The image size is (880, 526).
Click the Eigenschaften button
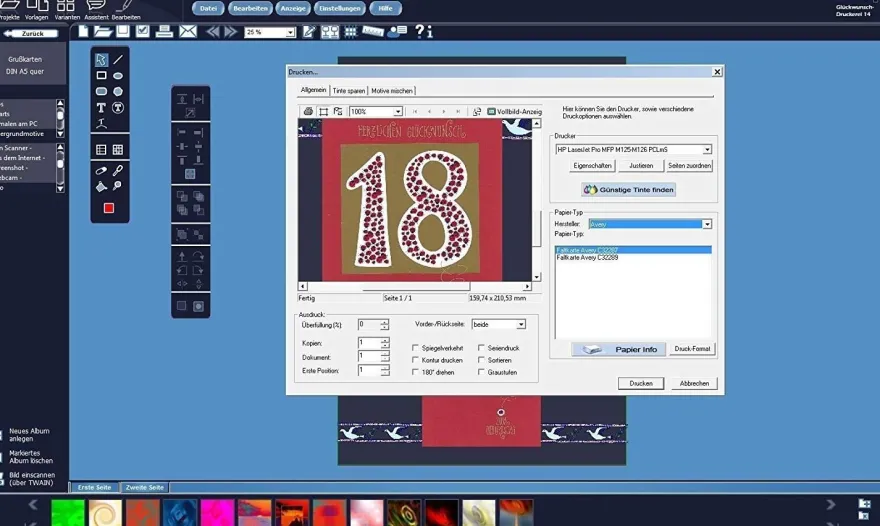pos(592,166)
